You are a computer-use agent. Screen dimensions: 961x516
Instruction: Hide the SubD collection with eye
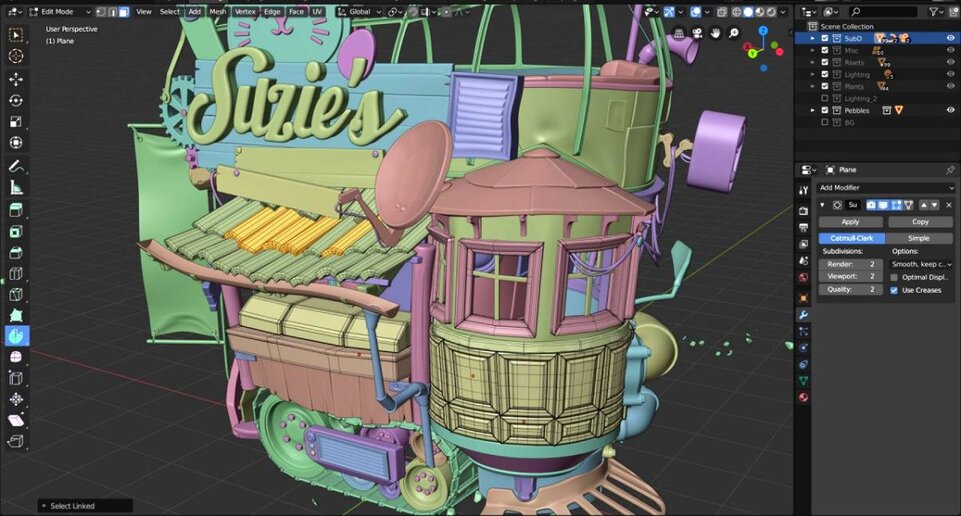pyautogui.click(x=951, y=38)
